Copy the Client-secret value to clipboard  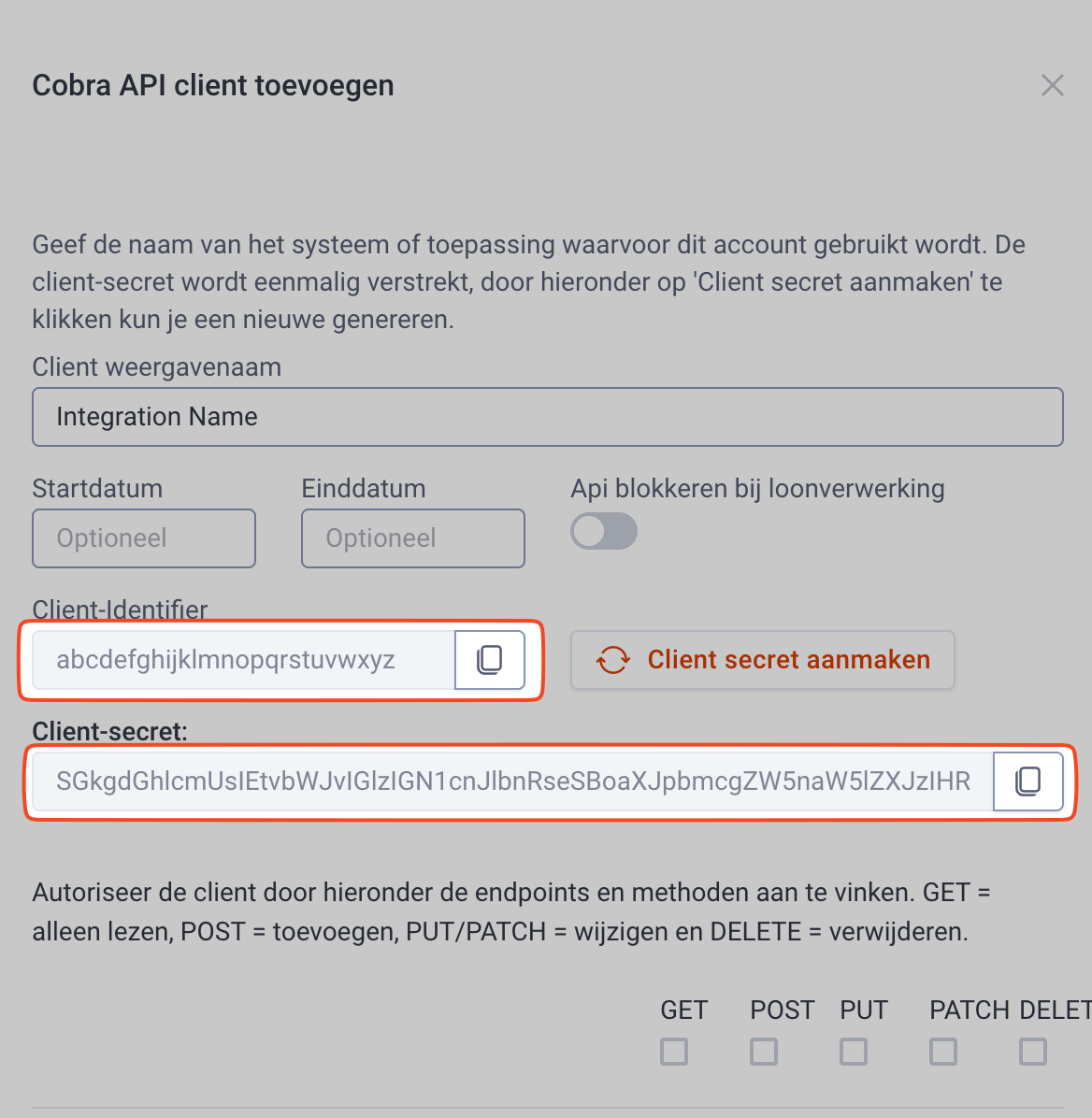[x=1027, y=781]
